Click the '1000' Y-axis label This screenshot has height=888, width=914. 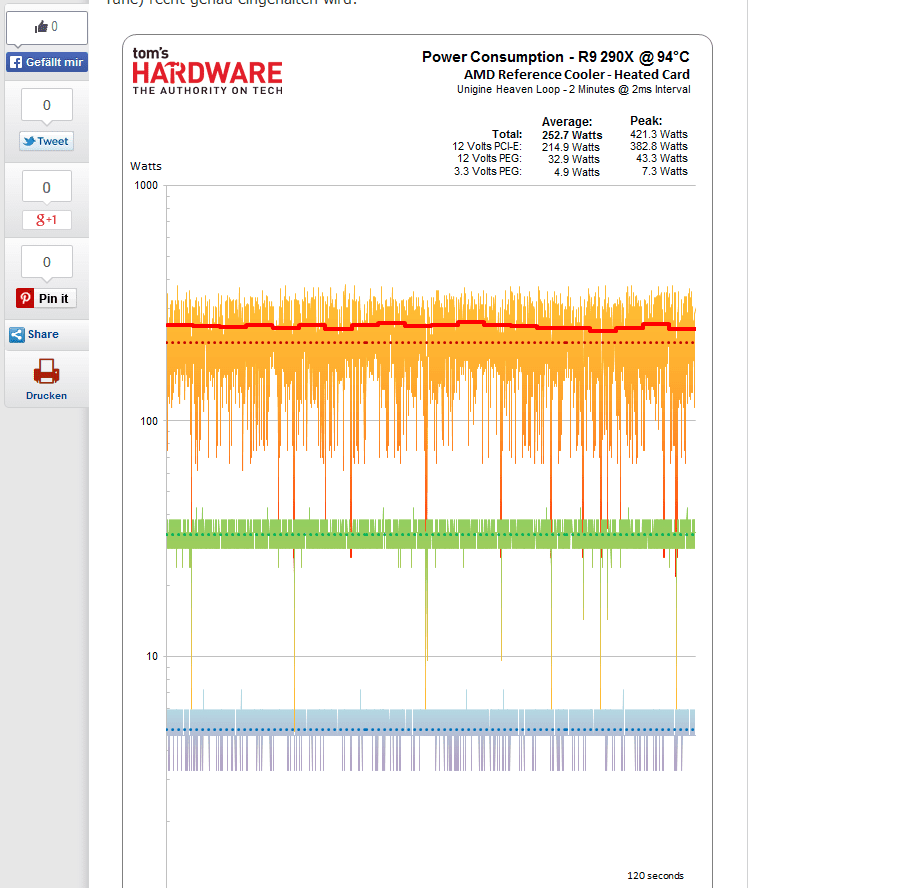coord(146,185)
